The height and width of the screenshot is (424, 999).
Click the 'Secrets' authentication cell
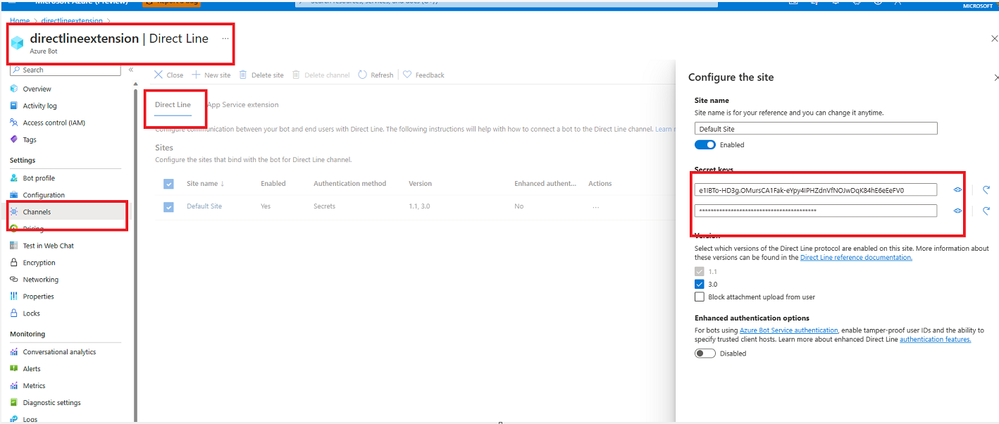click(x=324, y=207)
